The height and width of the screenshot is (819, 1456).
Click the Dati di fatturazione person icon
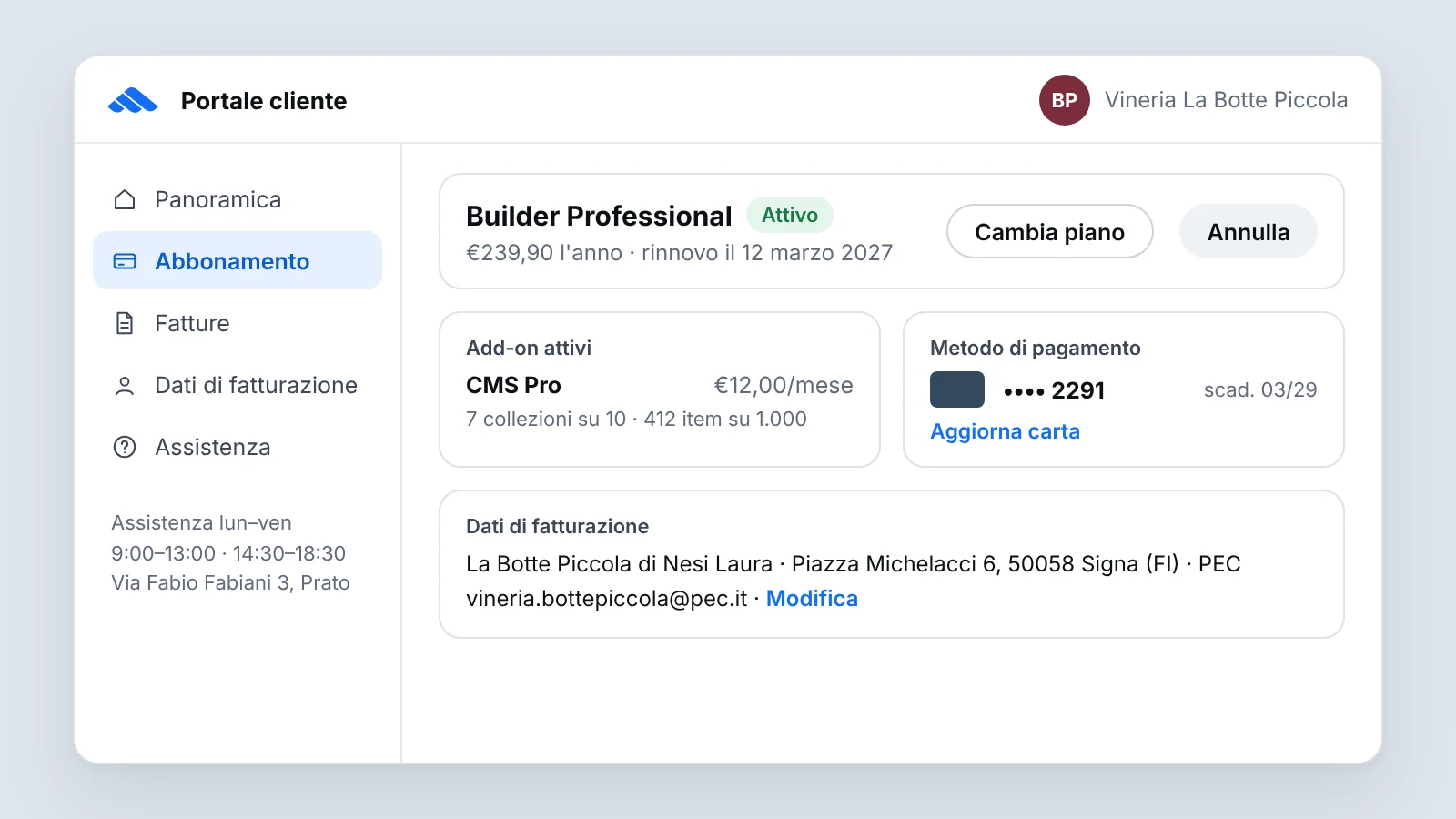[125, 386]
